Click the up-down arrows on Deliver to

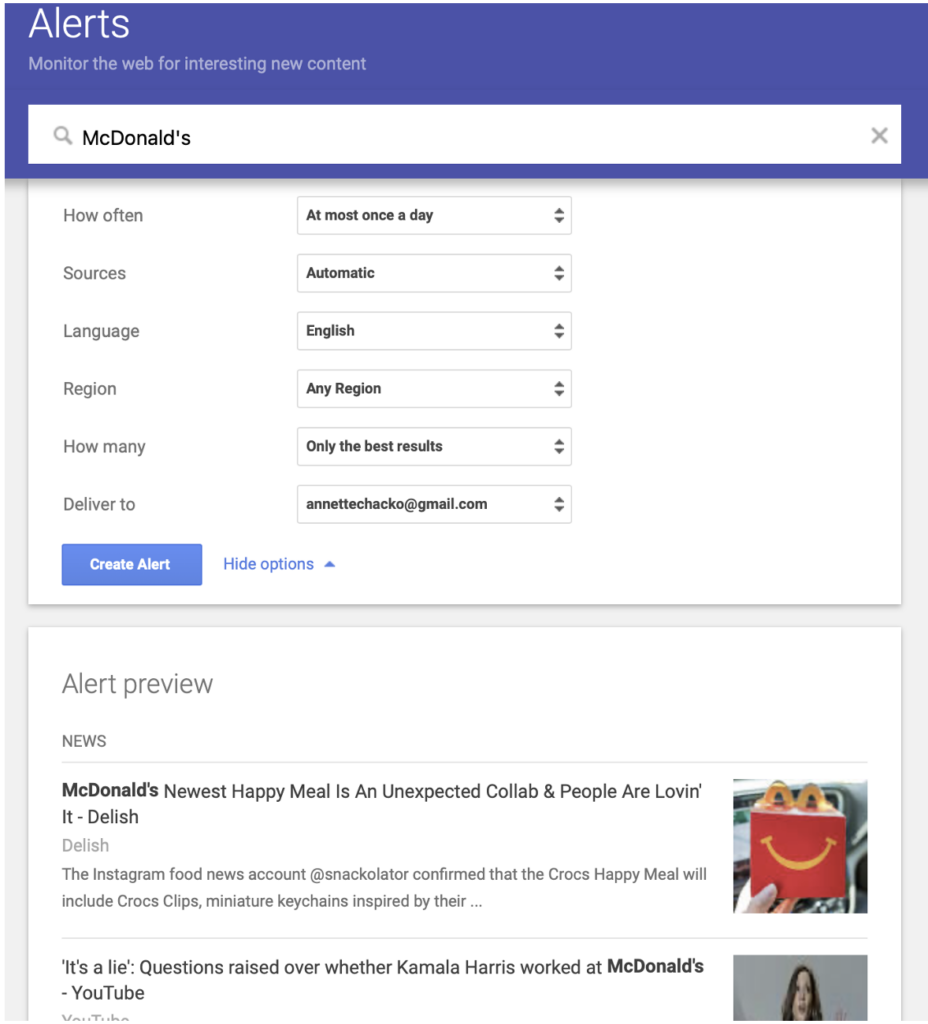tap(558, 504)
